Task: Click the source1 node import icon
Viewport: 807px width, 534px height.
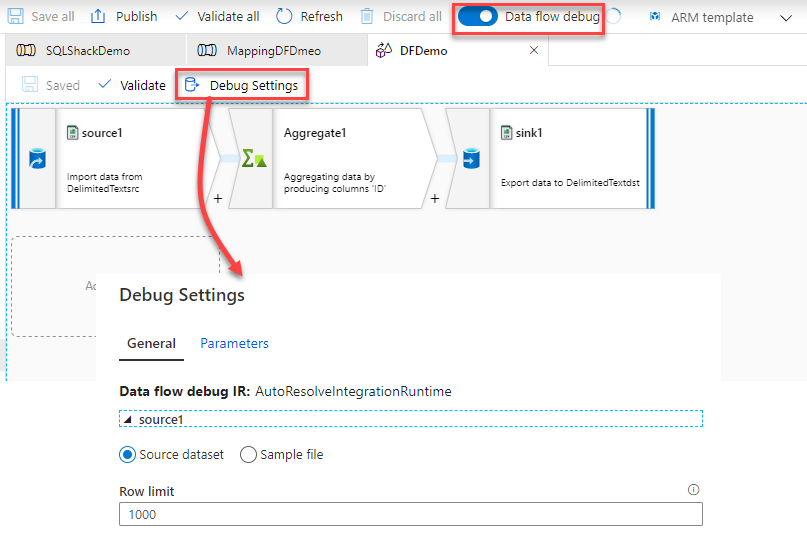Action: pyautogui.click(x=37, y=158)
